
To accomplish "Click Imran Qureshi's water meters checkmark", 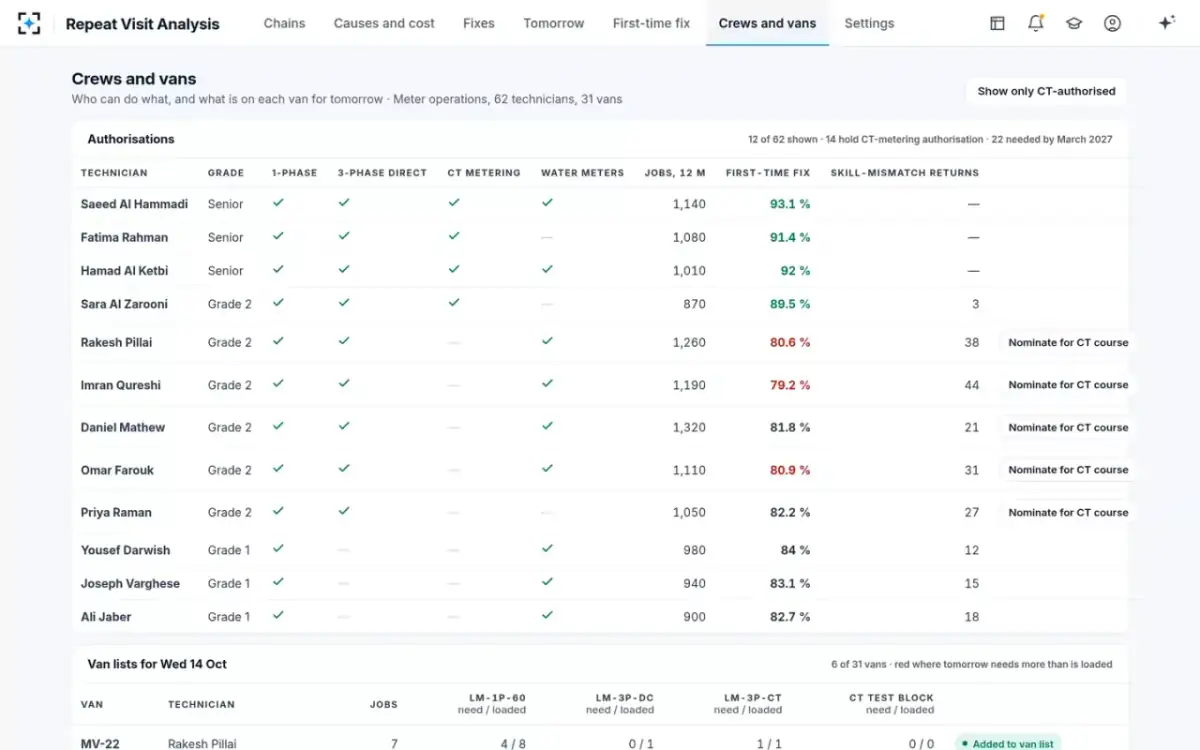I will (547, 383).
